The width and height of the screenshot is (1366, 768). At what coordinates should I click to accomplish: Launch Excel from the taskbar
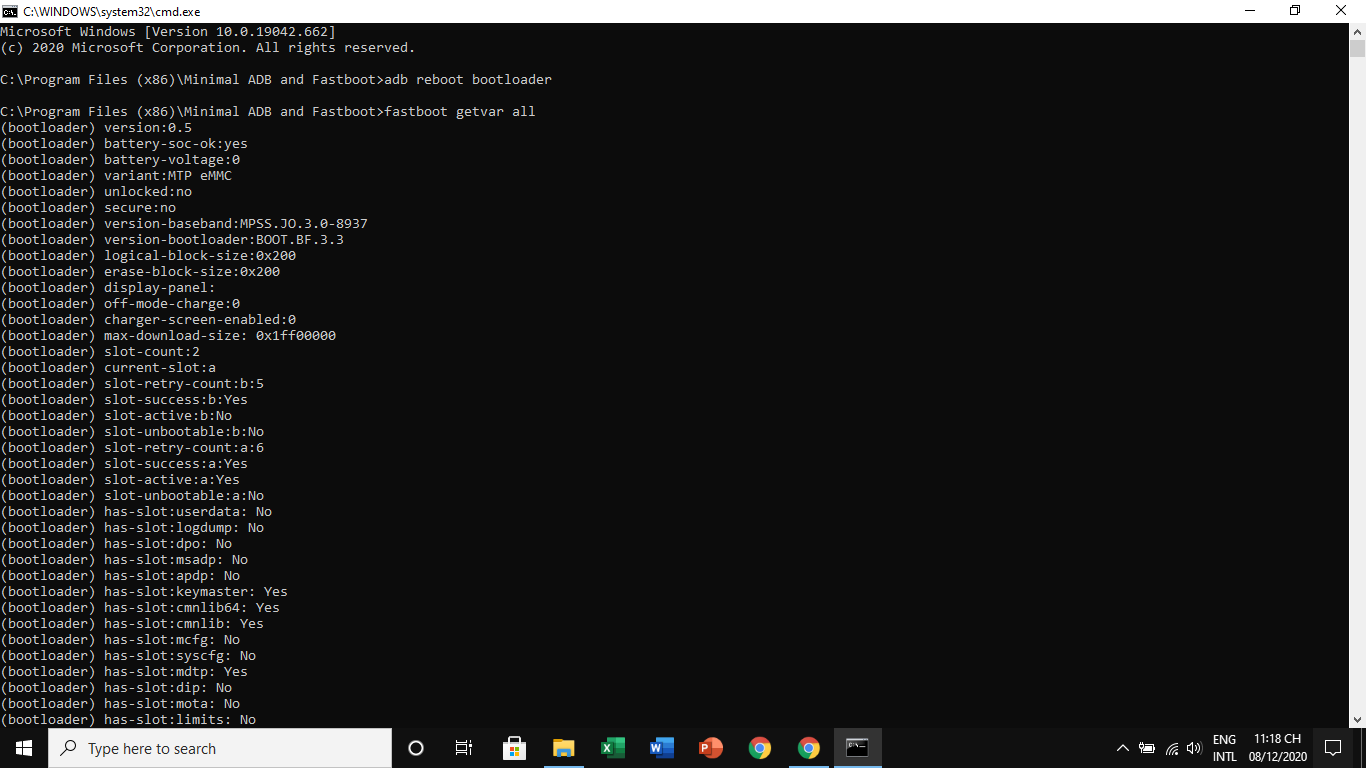612,748
